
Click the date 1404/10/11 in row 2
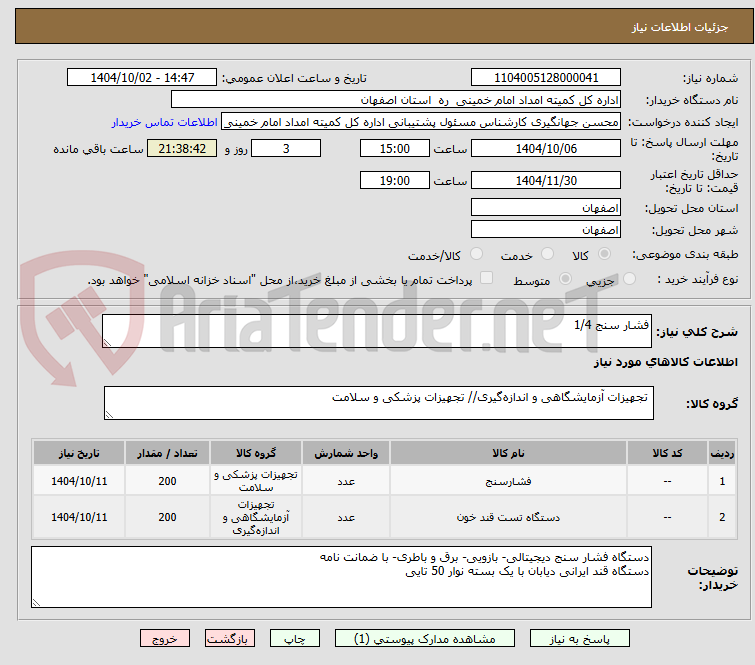pyautogui.click(x=79, y=517)
